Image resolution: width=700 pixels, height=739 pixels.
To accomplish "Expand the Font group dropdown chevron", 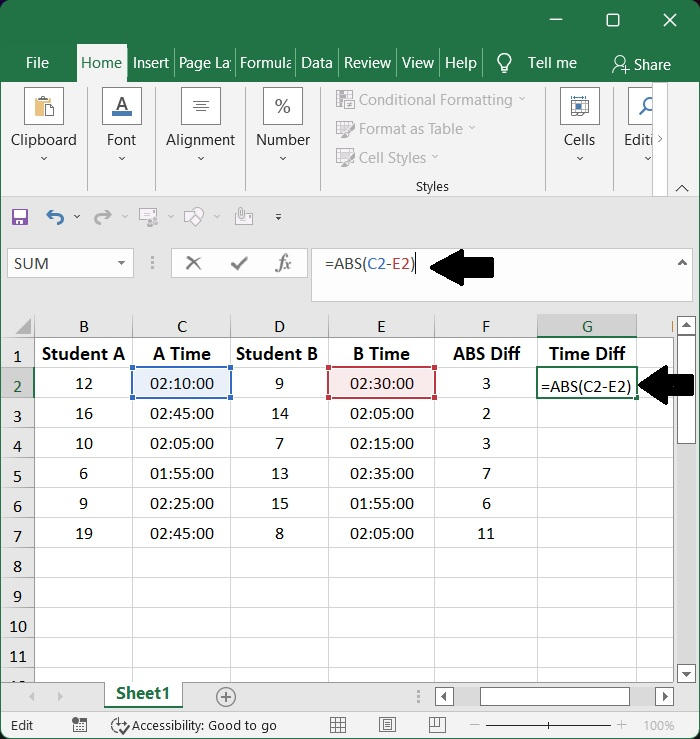I will tap(122, 158).
